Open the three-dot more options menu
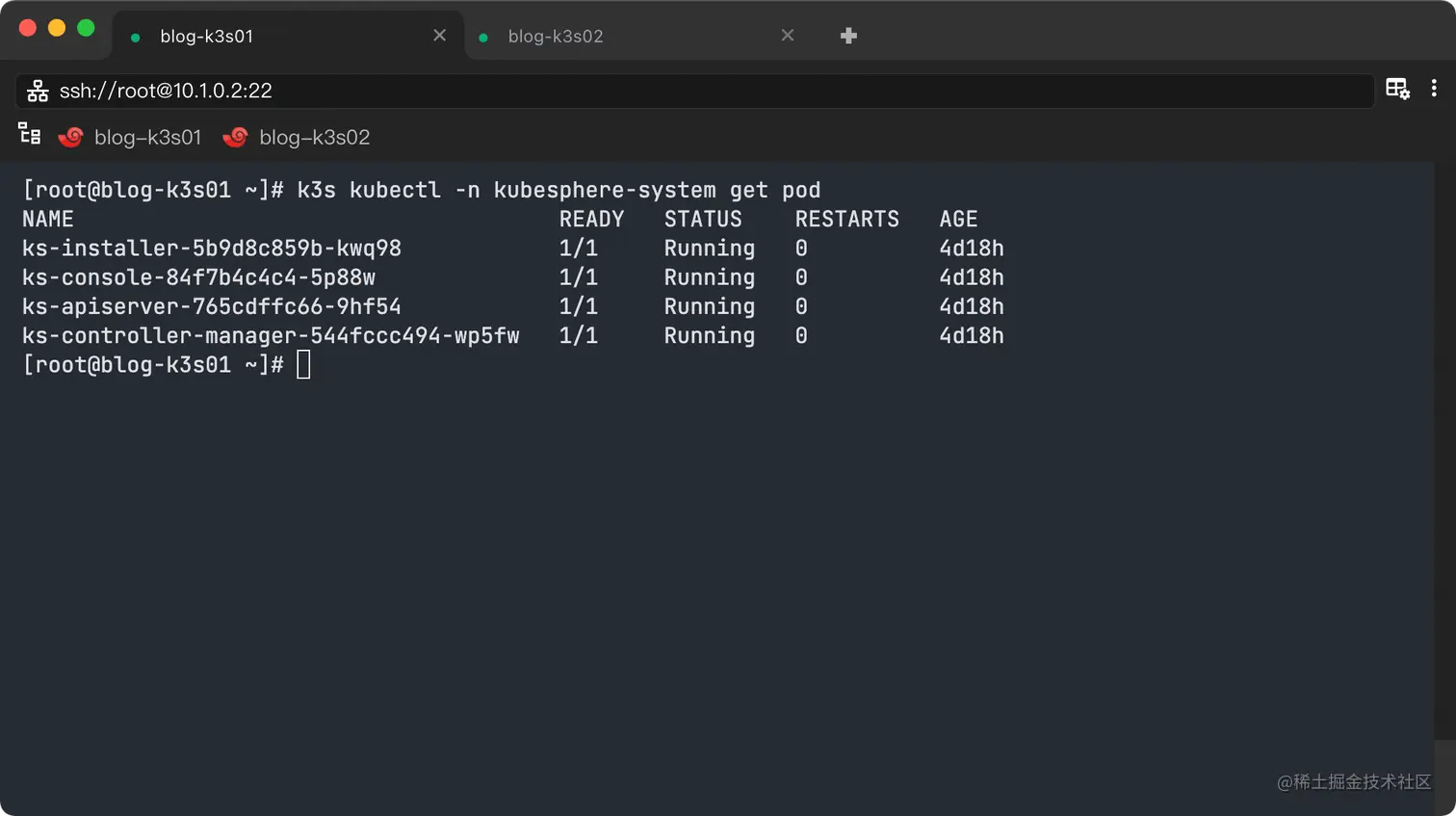This screenshot has height=816, width=1456. pos(1434,89)
